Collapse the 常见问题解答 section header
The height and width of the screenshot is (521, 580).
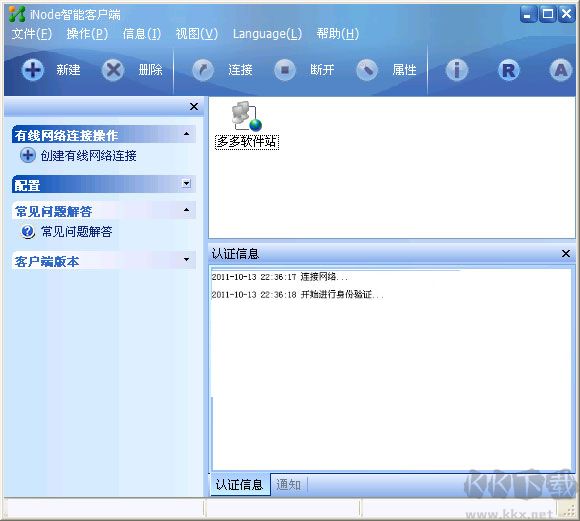(187, 210)
